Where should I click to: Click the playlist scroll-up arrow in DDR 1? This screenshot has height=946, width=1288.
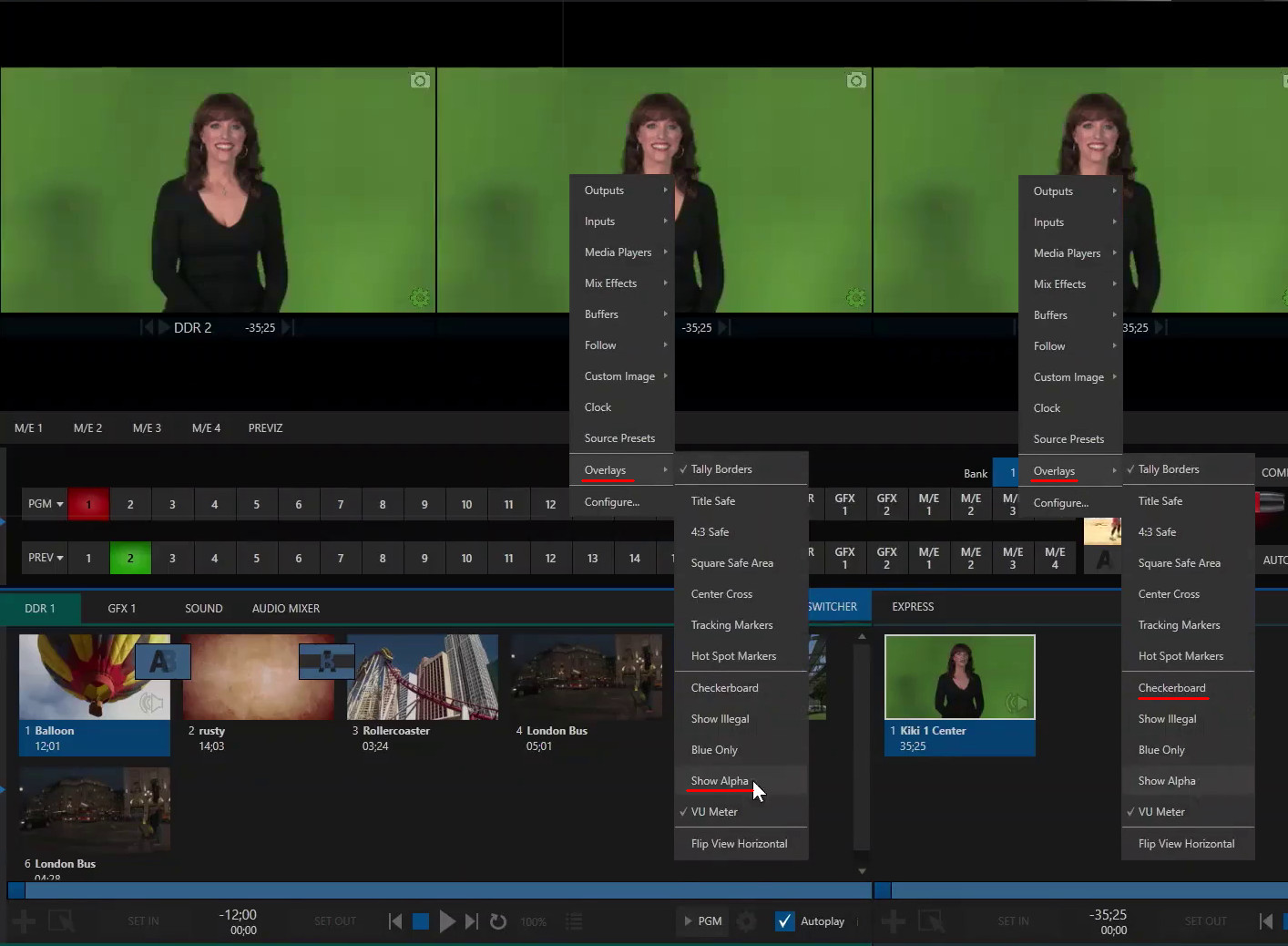tap(862, 637)
